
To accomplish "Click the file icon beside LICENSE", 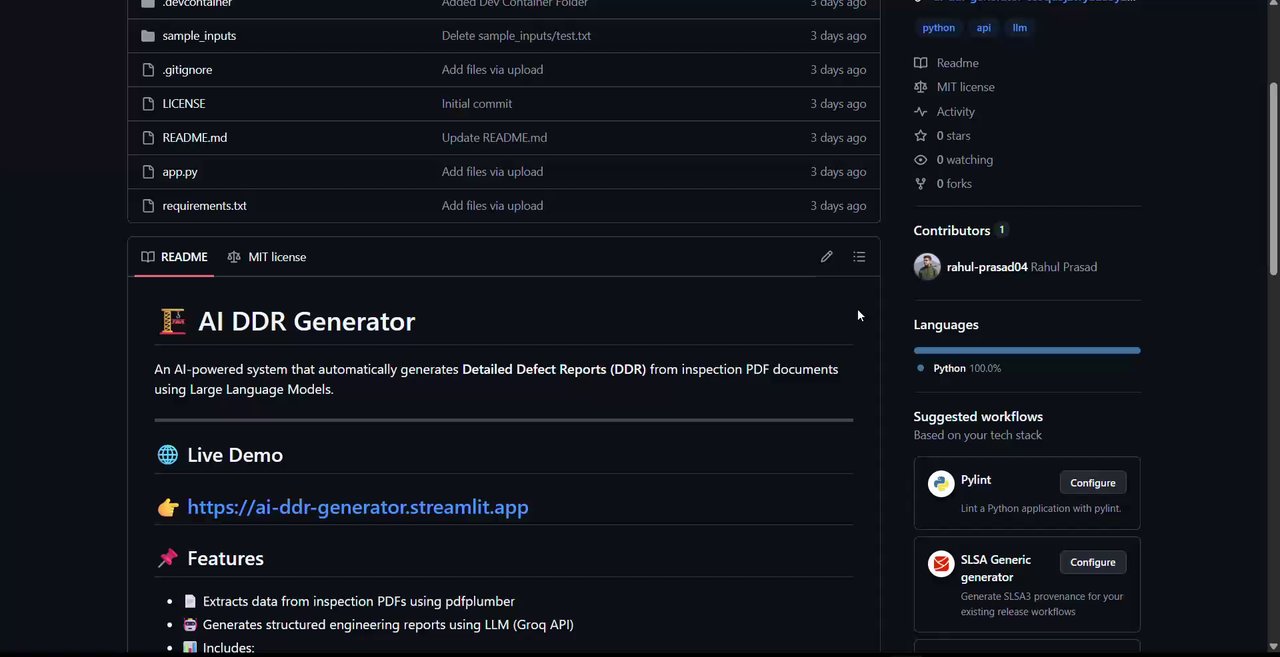I will tap(148, 103).
